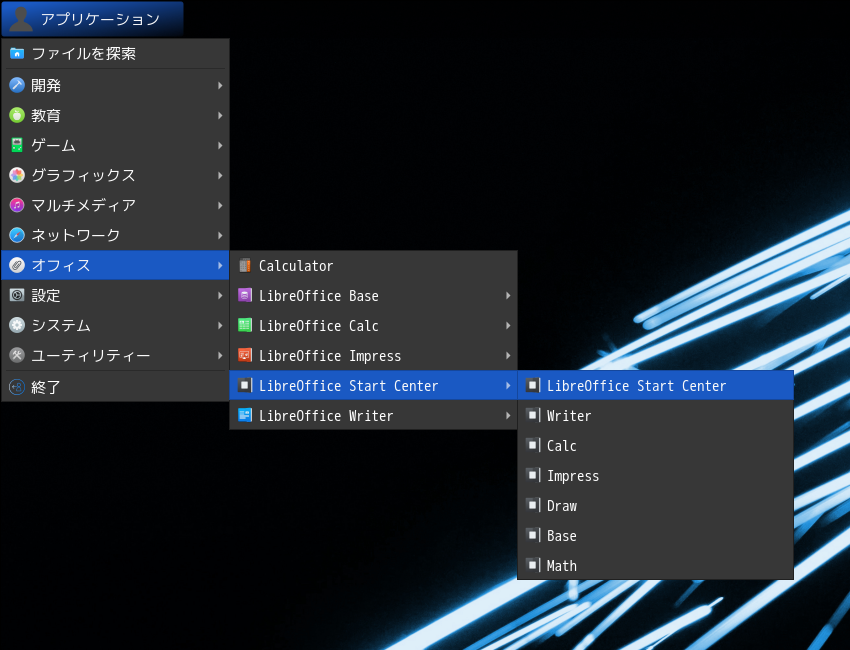Expand the LibreOffice Calc submenu arrow

(508, 325)
